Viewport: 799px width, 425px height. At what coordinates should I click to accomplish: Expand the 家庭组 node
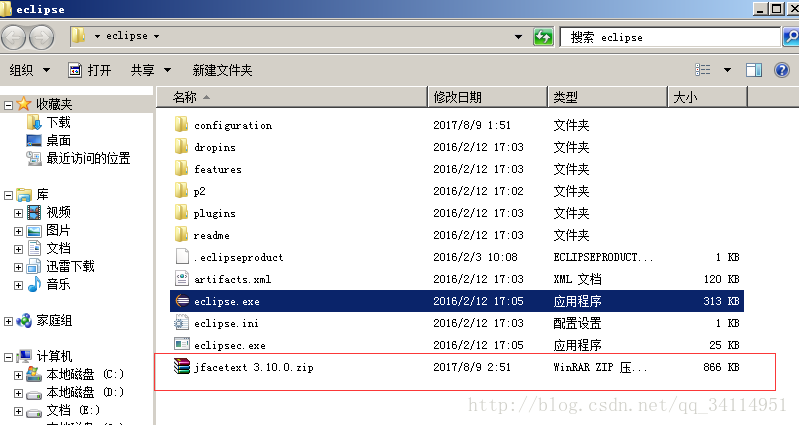[x=8, y=322]
